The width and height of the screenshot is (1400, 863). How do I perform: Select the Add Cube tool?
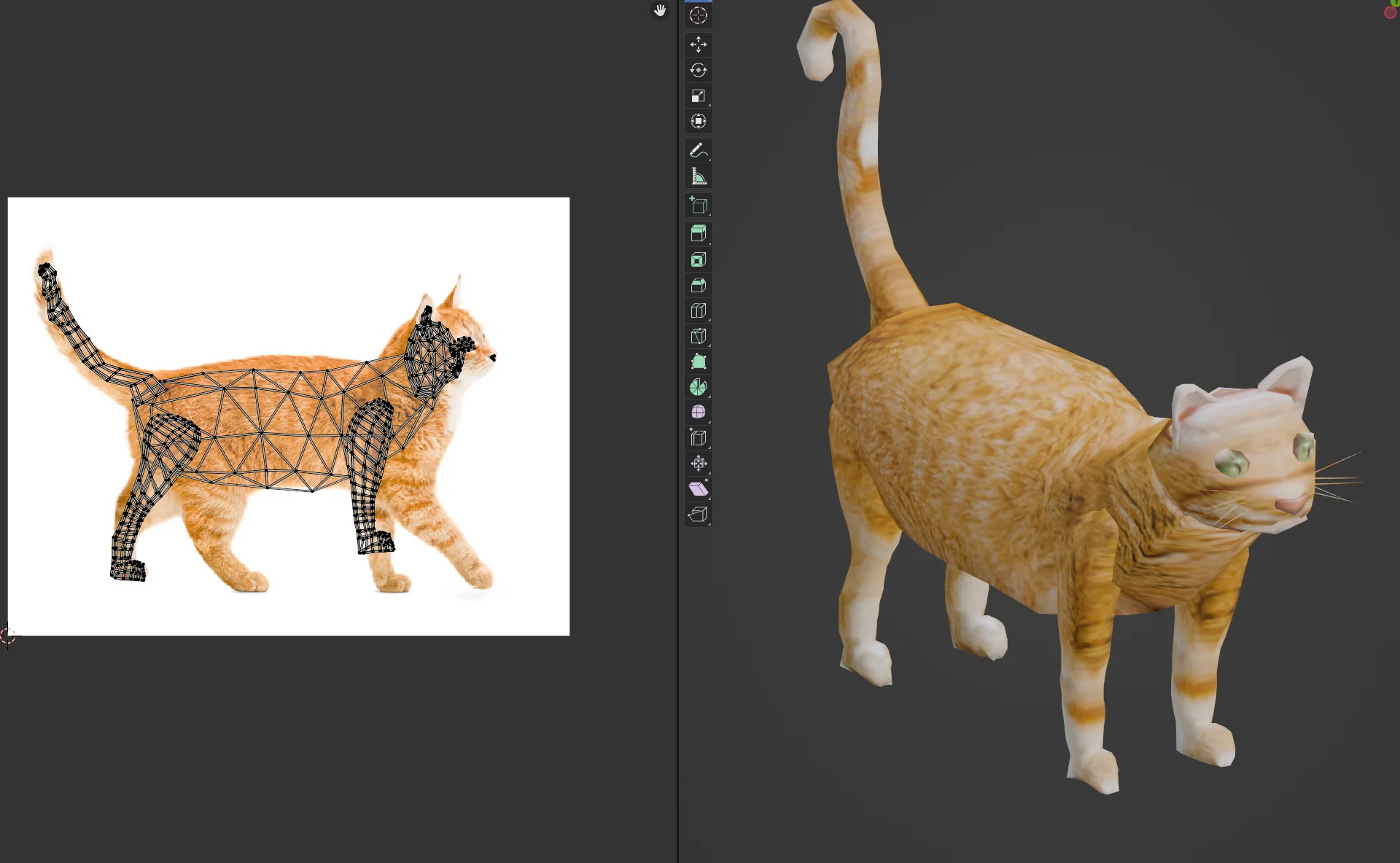698,205
